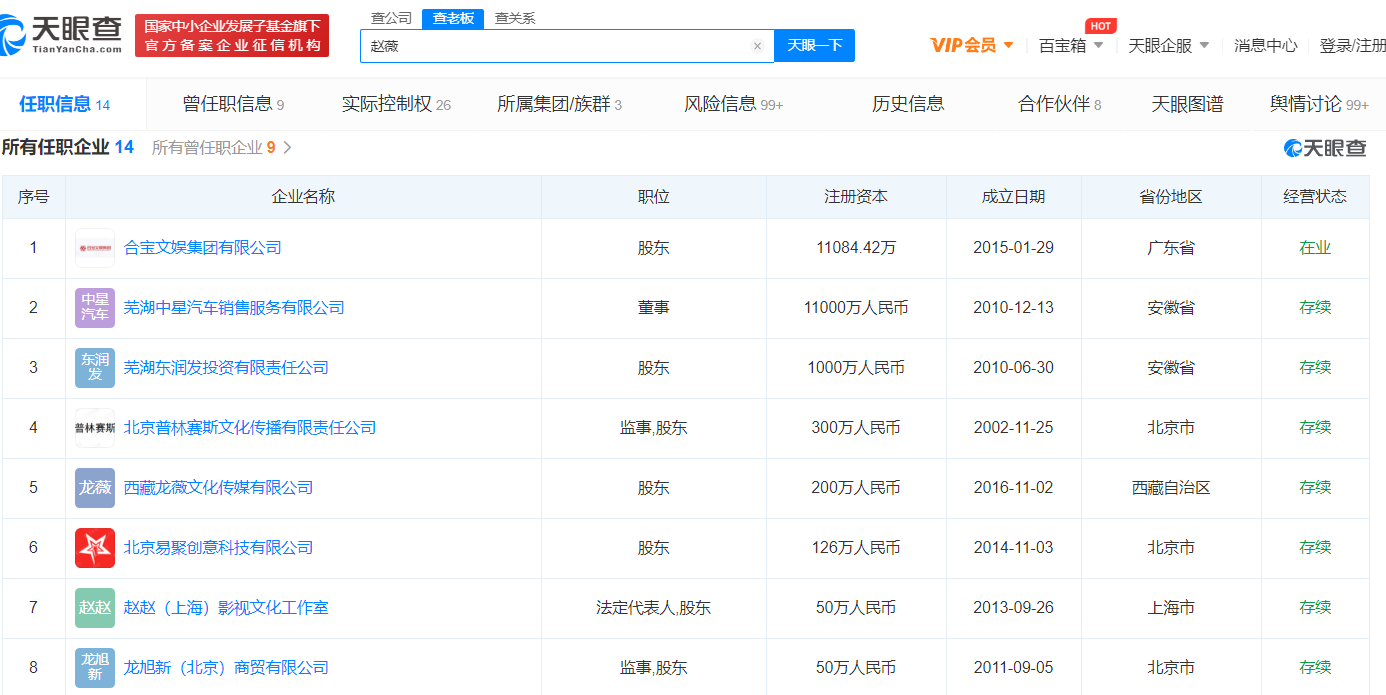Click the green 赵赵 company icon
Image resolution: width=1386 pixels, height=695 pixels.
click(x=95, y=608)
